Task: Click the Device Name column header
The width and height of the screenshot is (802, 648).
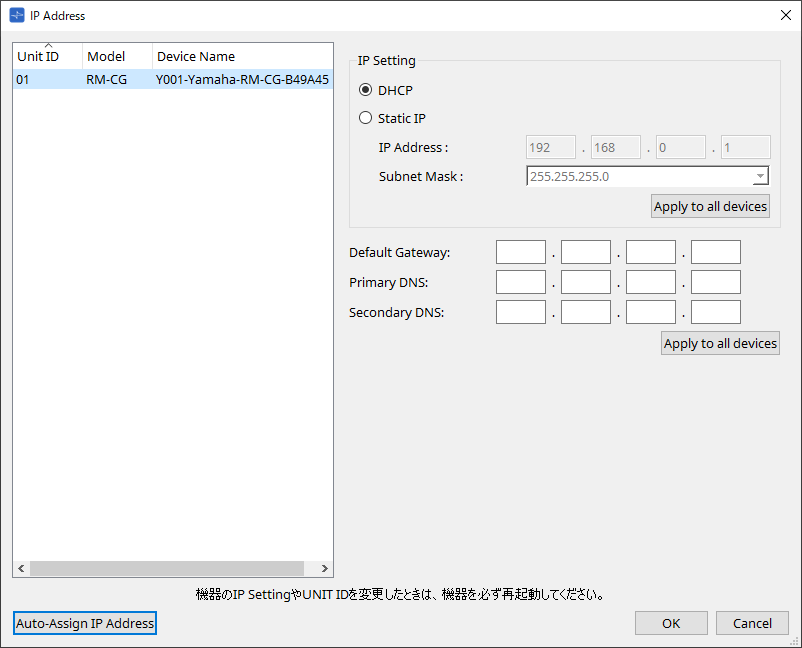Action: coord(240,57)
